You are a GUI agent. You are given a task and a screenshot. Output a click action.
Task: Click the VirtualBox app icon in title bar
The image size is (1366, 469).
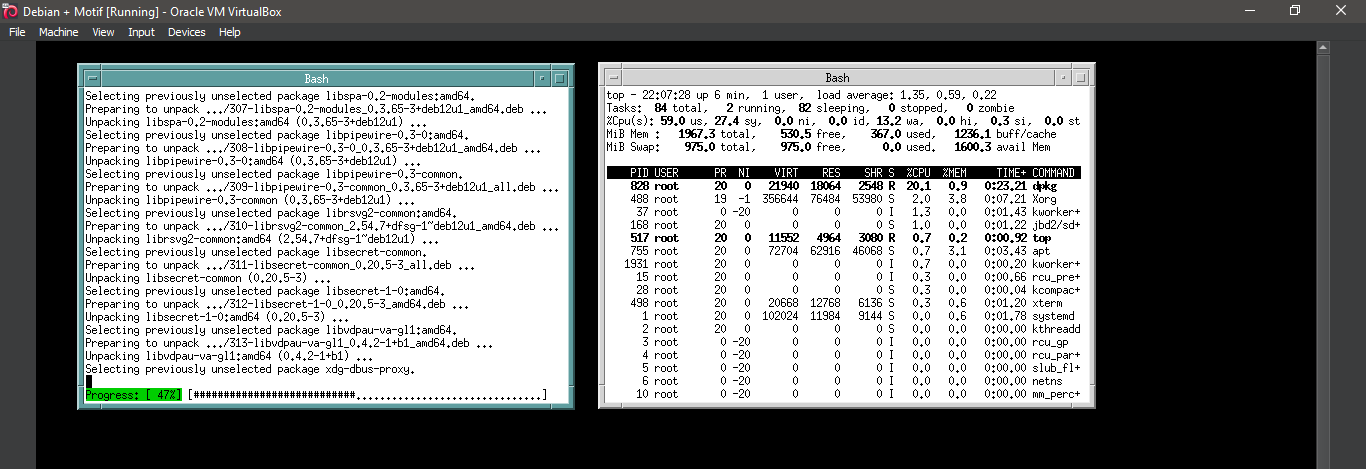(10, 10)
